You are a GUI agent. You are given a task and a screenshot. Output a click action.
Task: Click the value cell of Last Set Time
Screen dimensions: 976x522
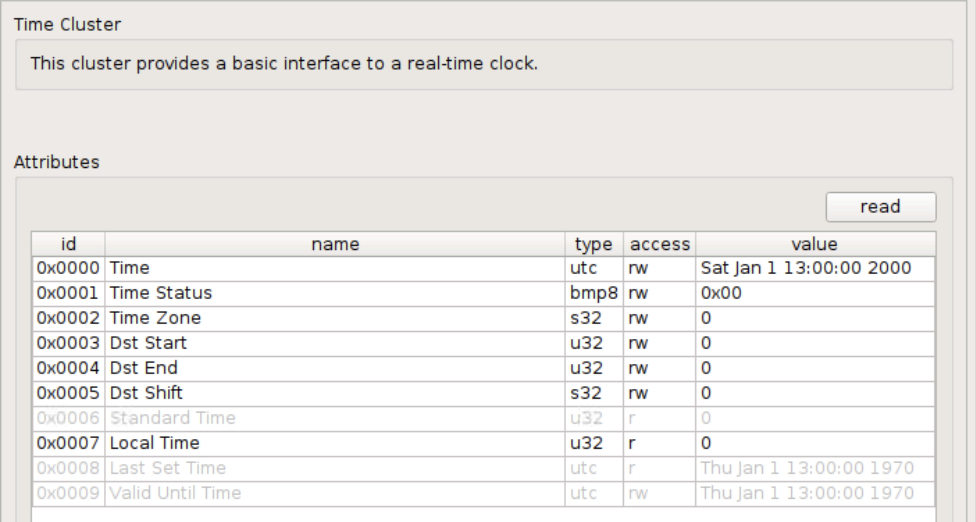815,468
